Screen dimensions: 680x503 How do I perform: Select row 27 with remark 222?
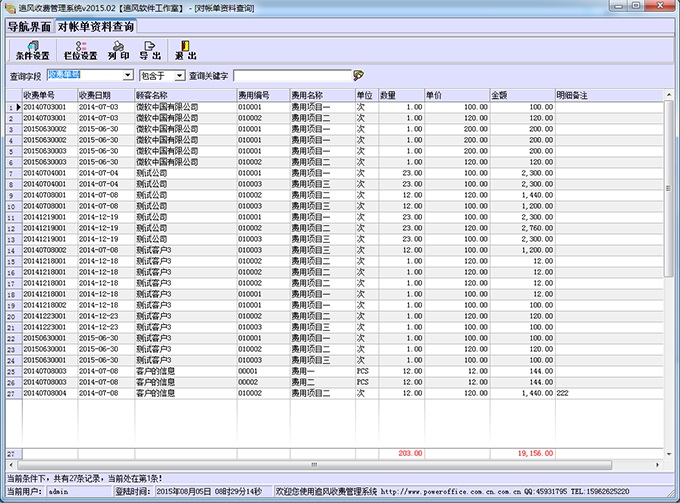coord(300,393)
